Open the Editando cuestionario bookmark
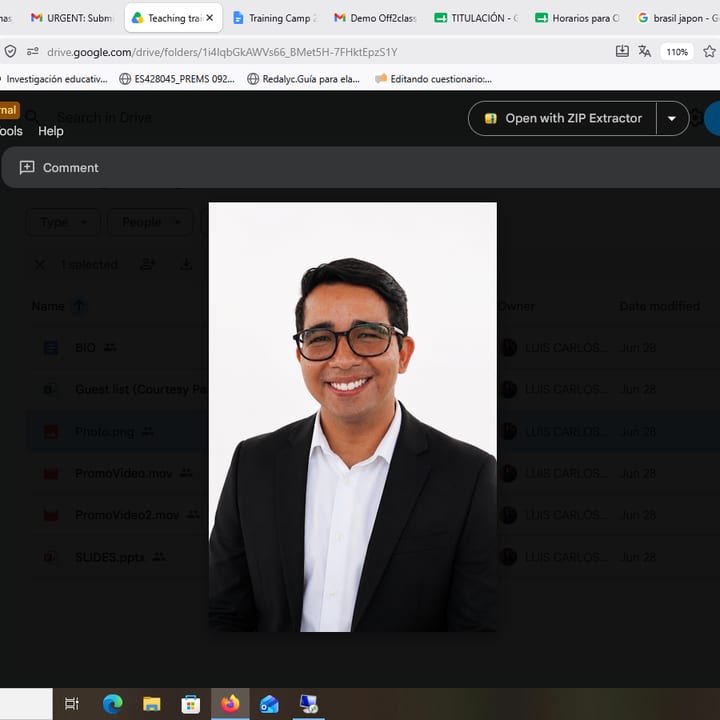This screenshot has height=720, width=720. click(x=433, y=79)
